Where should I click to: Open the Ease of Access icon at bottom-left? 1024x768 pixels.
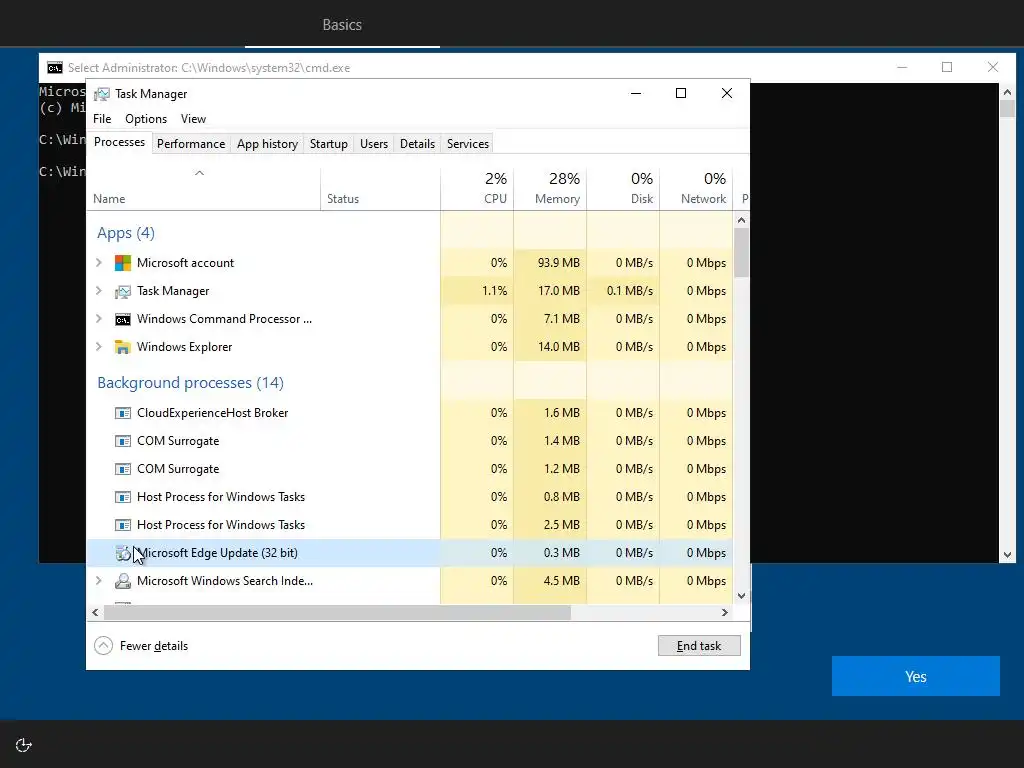coord(24,745)
